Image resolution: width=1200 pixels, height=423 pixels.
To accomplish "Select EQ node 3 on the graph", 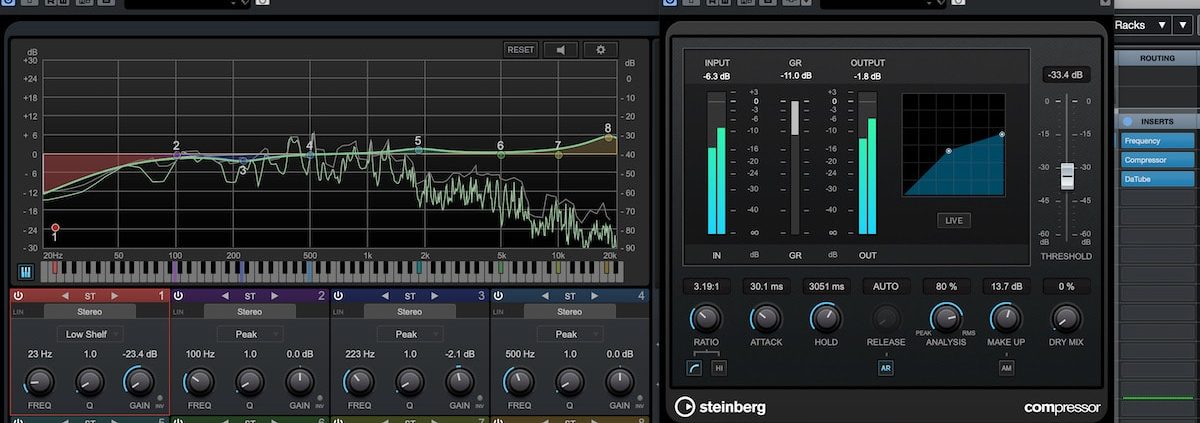I will pos(242,160).
